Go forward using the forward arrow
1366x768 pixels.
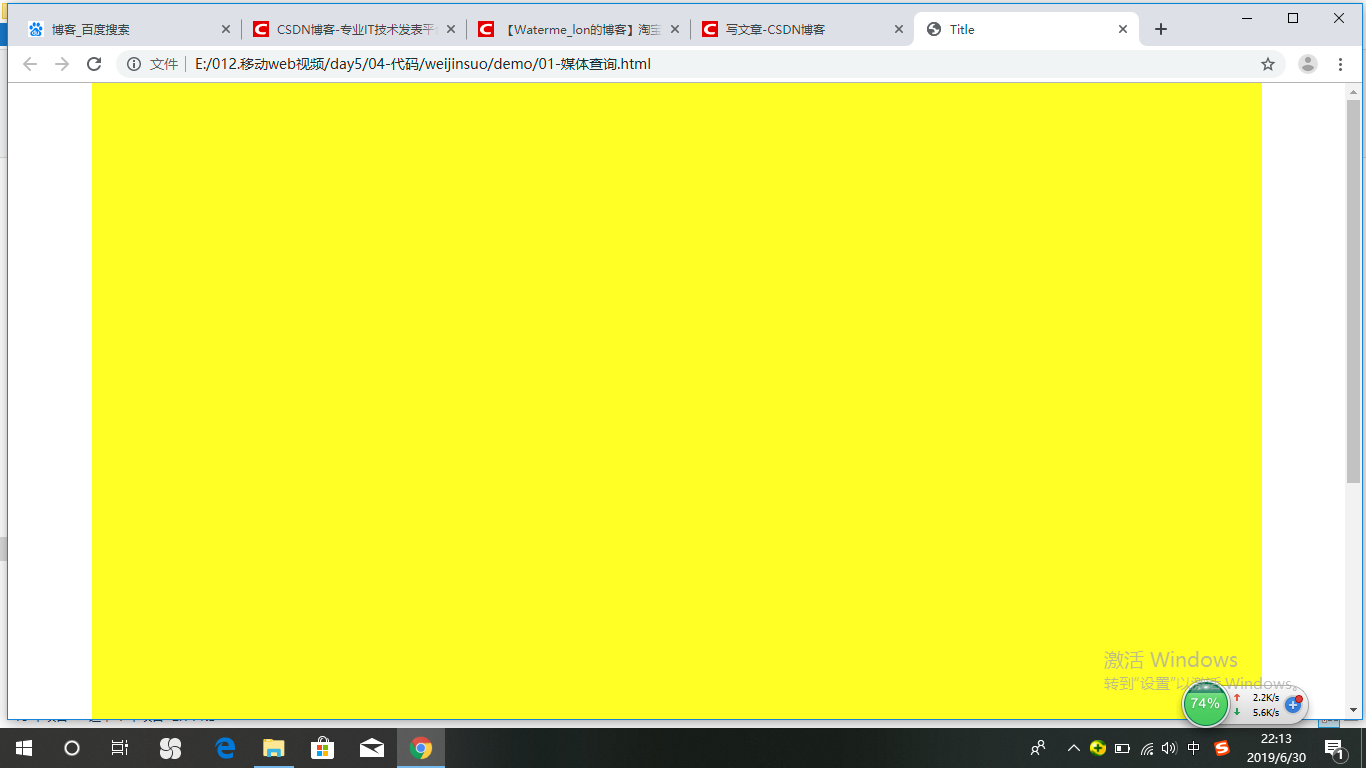[x=62, y=64]
